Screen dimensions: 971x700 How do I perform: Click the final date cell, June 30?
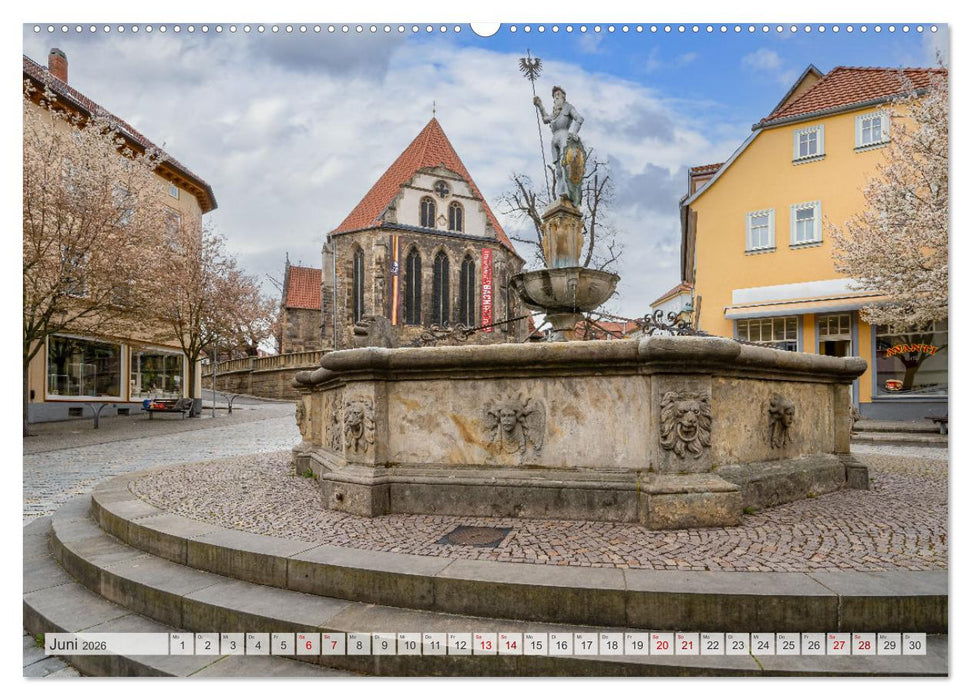(x=916, y=645)
